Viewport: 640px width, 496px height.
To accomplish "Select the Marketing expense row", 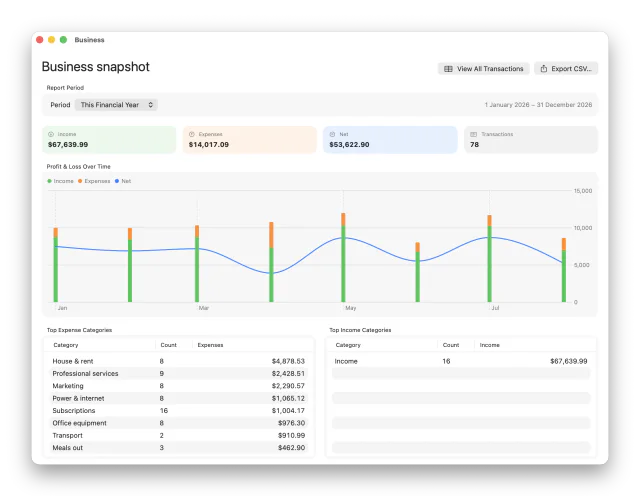I will [x=179, y=386].
